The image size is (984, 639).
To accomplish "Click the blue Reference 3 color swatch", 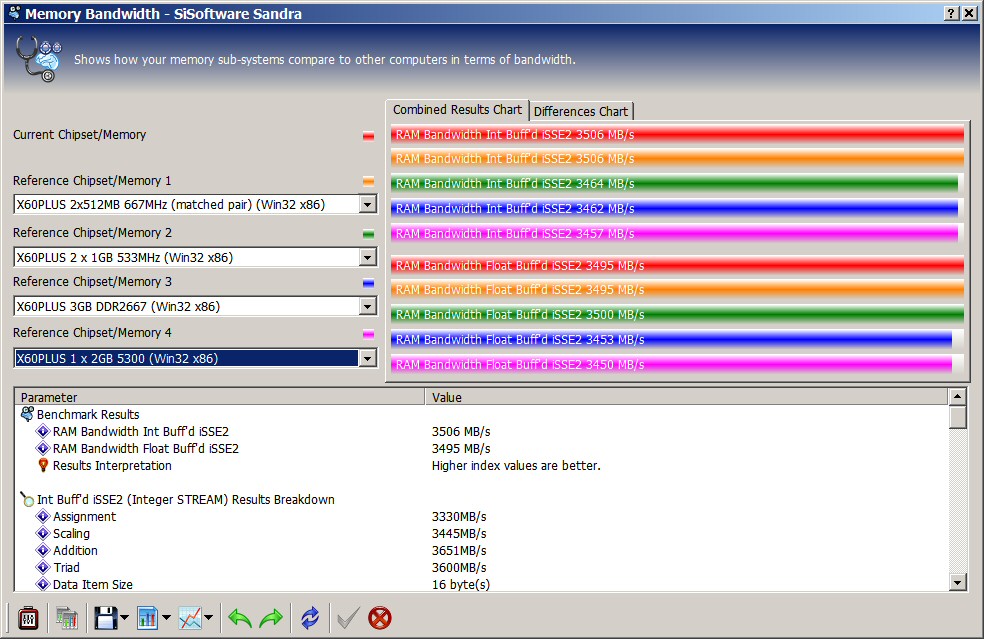I will (x=368, y=283).
